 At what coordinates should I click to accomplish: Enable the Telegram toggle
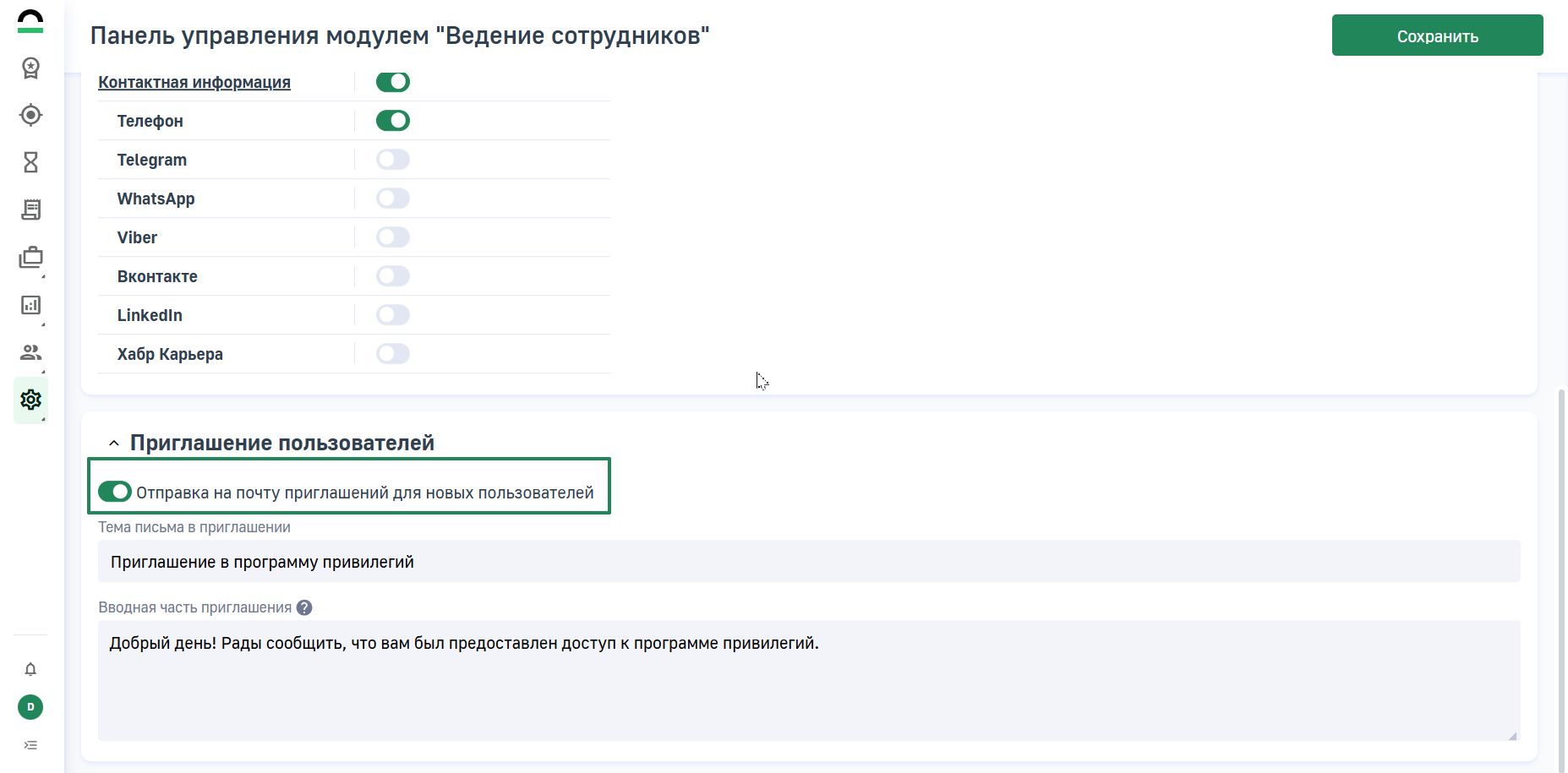[x=393, y=160]
